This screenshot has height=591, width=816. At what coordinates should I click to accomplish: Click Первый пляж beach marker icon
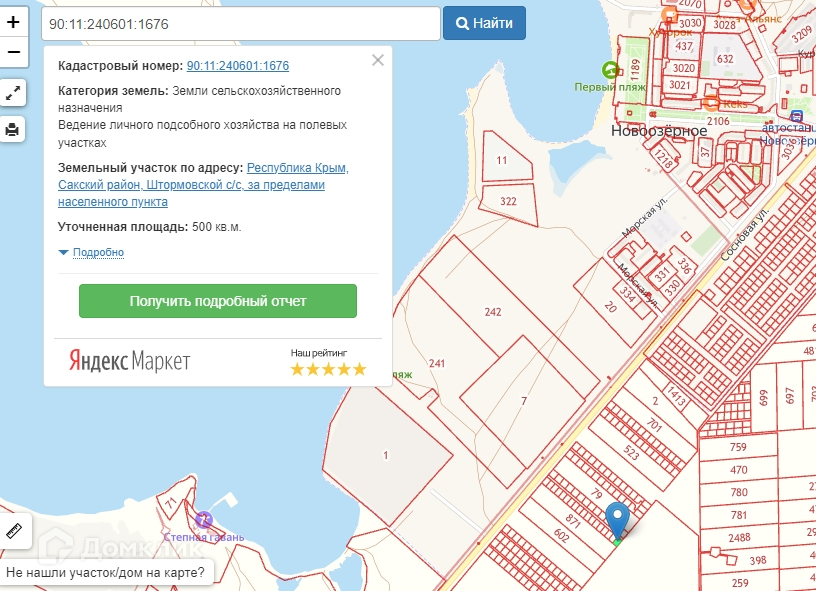point(610,70)
